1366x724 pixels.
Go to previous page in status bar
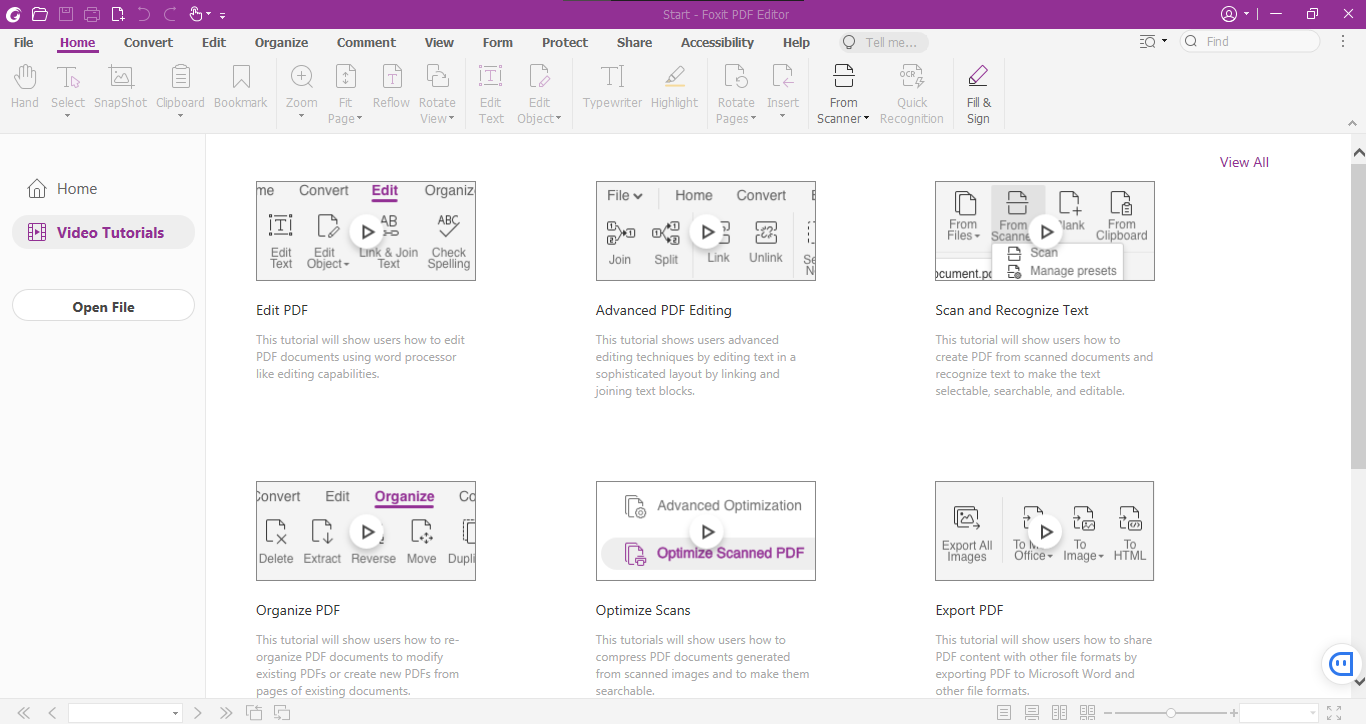(x=52, y=713)
